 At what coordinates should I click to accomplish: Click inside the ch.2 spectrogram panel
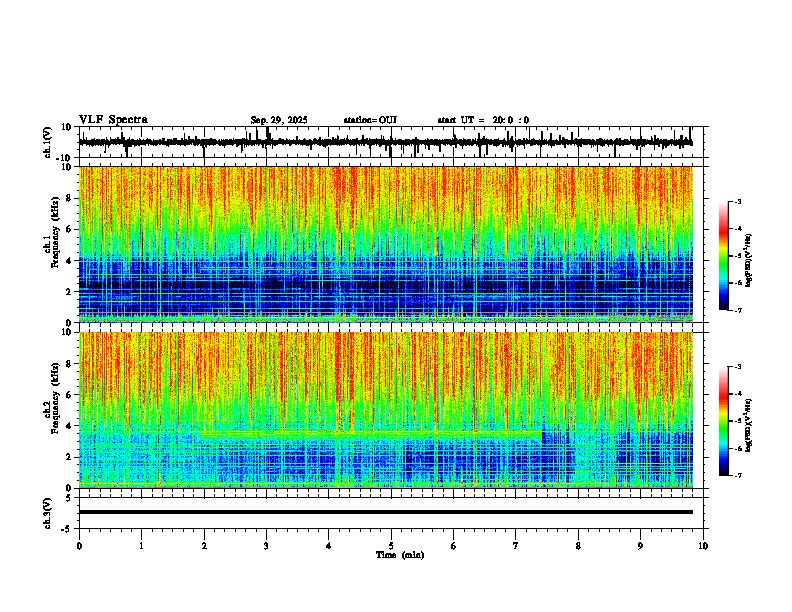coord(385,410)
